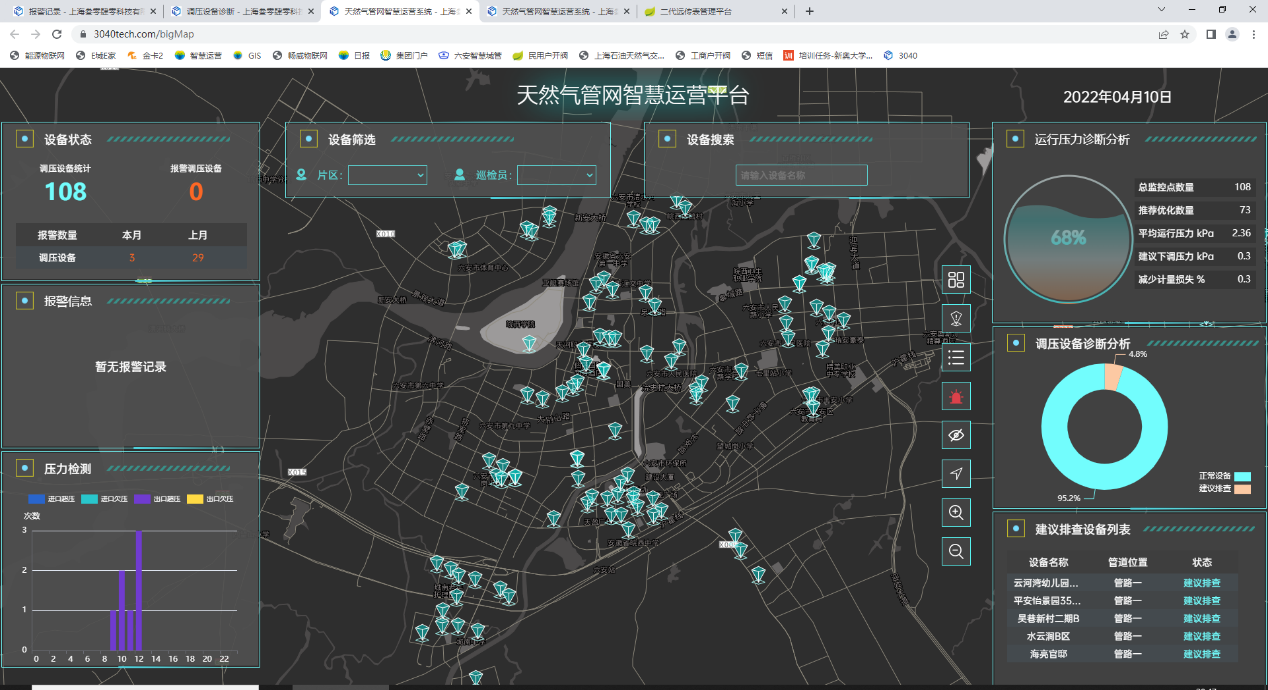Click 建议排查 link for 水云涧B区

(x=1201, y=636)
